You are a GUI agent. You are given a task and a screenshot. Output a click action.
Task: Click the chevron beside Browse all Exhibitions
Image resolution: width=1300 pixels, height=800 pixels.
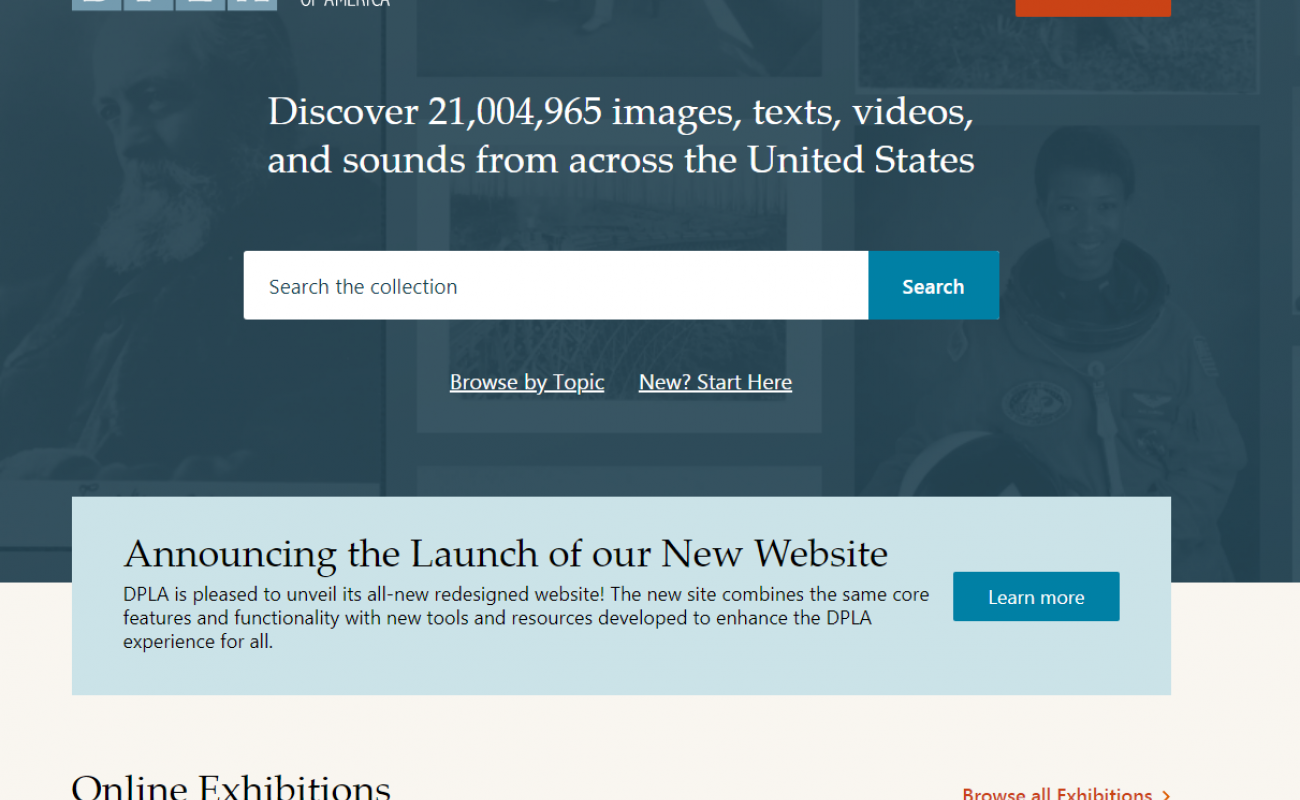tap(1166, 795)
